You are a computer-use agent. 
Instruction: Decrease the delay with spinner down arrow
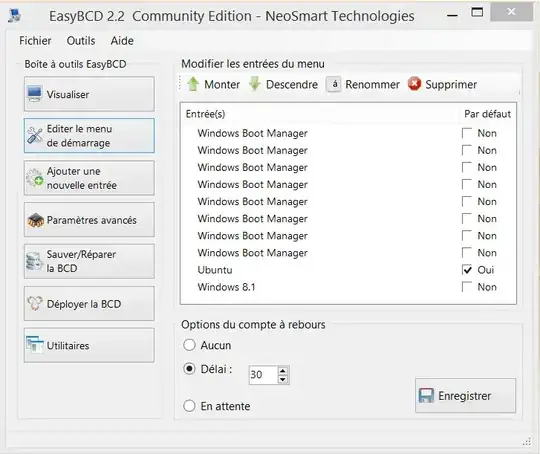click(x=283, y=379)
